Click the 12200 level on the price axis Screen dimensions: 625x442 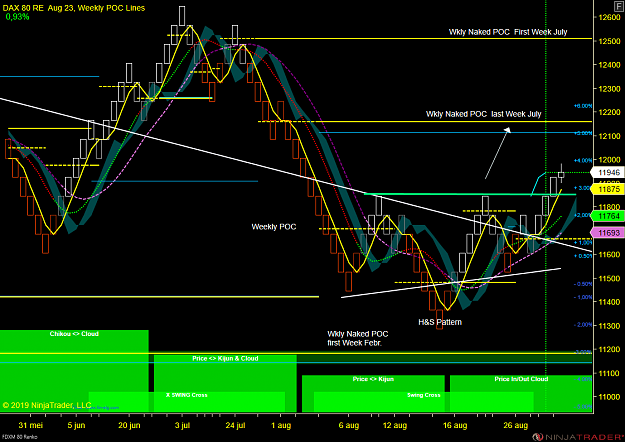(x=609, y=112)
